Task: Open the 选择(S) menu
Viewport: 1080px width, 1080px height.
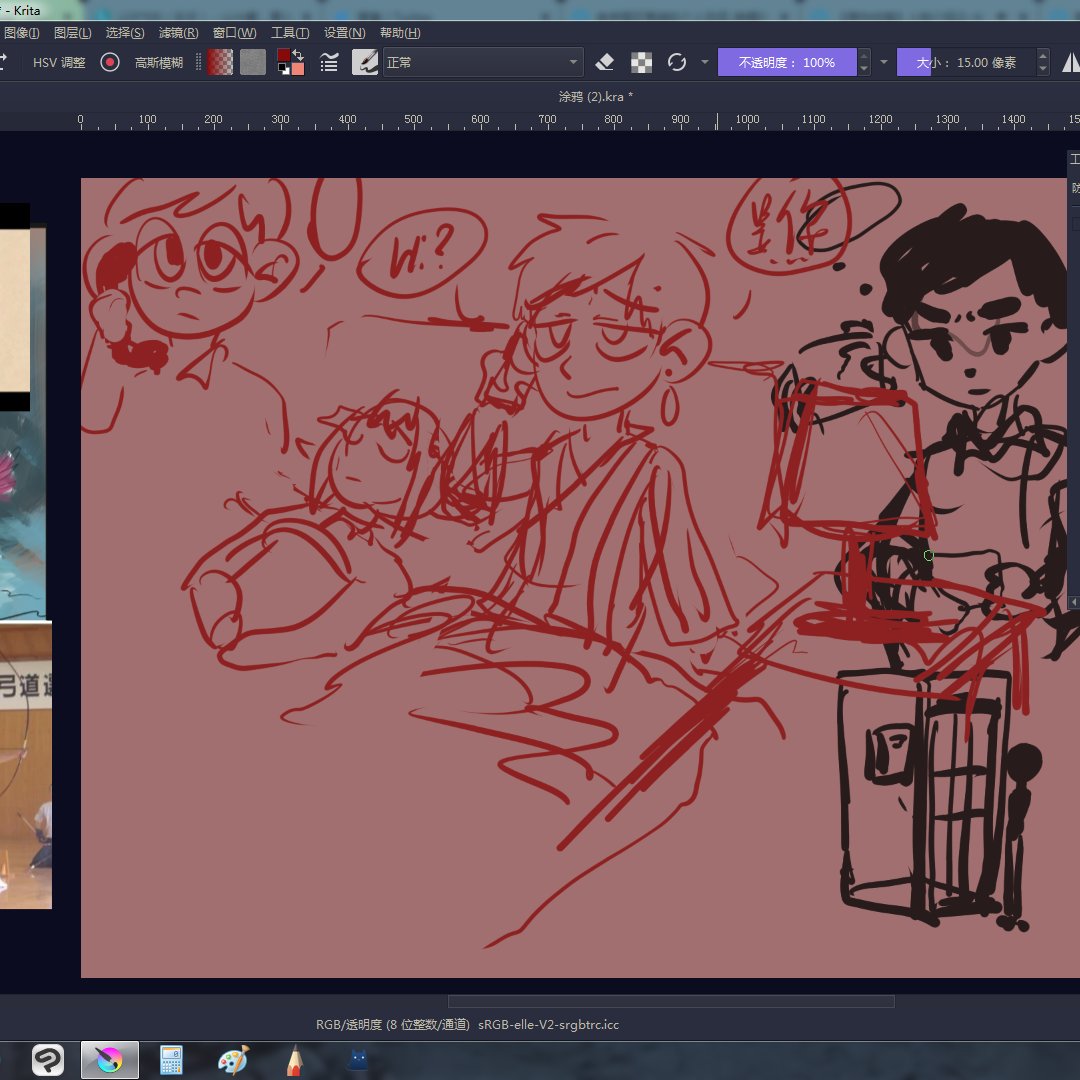Action: click(125, 32)
